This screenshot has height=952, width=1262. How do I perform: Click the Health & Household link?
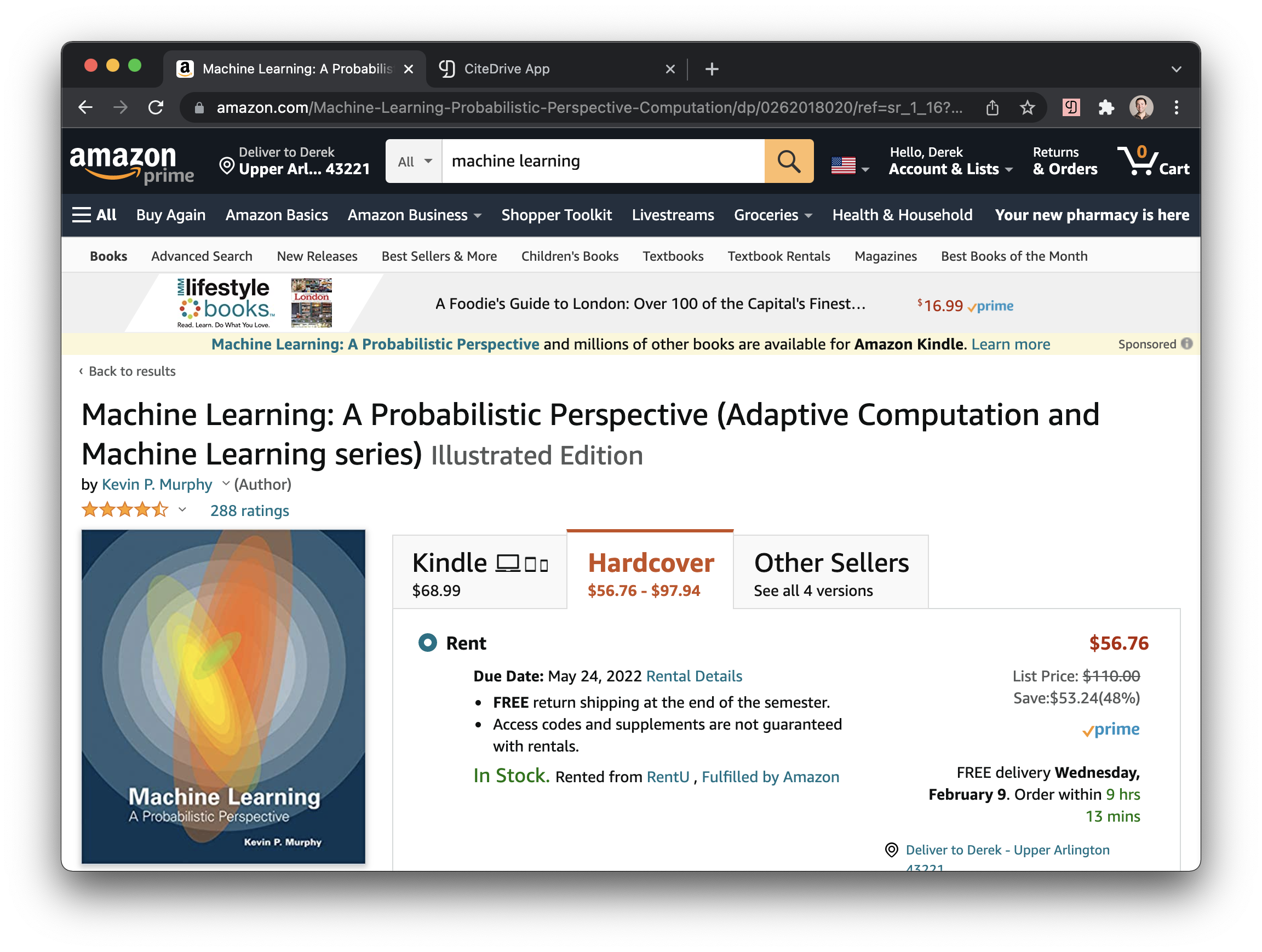[902, 215]
